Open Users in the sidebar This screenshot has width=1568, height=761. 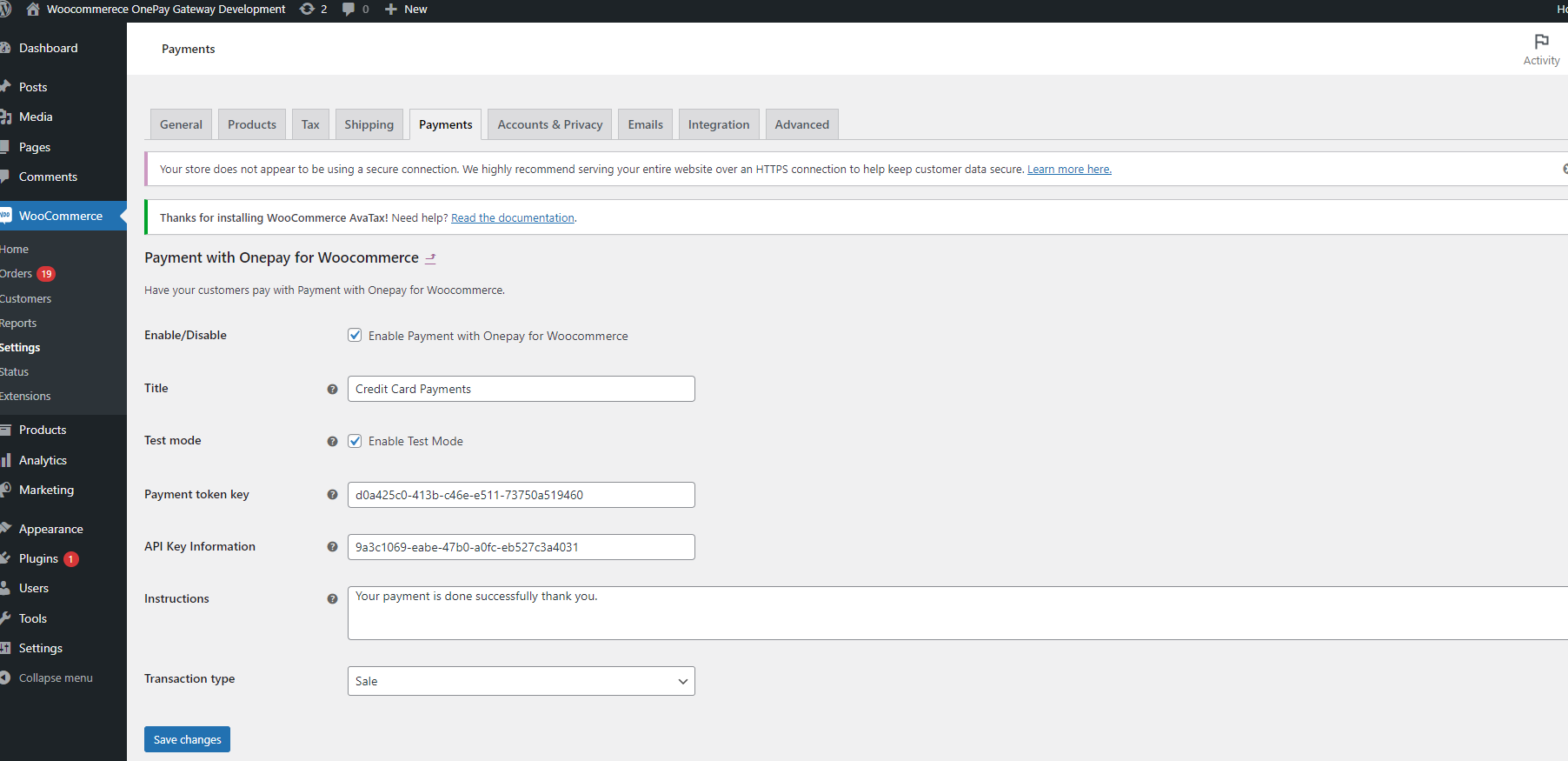pyautogui.click(x=34, y=588)
